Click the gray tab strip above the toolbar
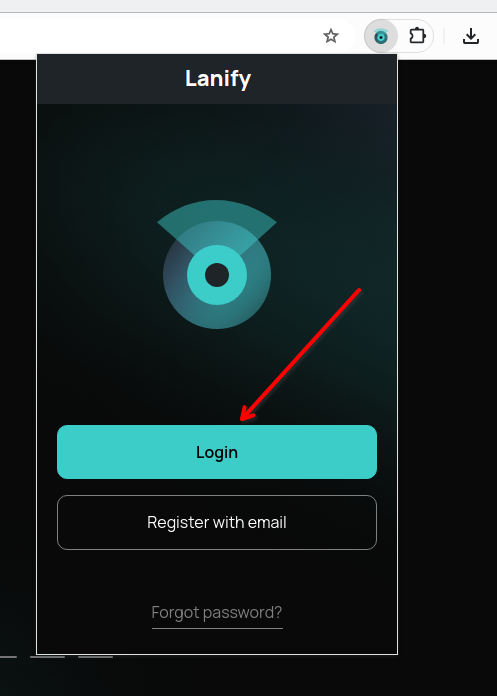This screenshot has height=696, width=497. pyautogui.click(x=248, y=6)
